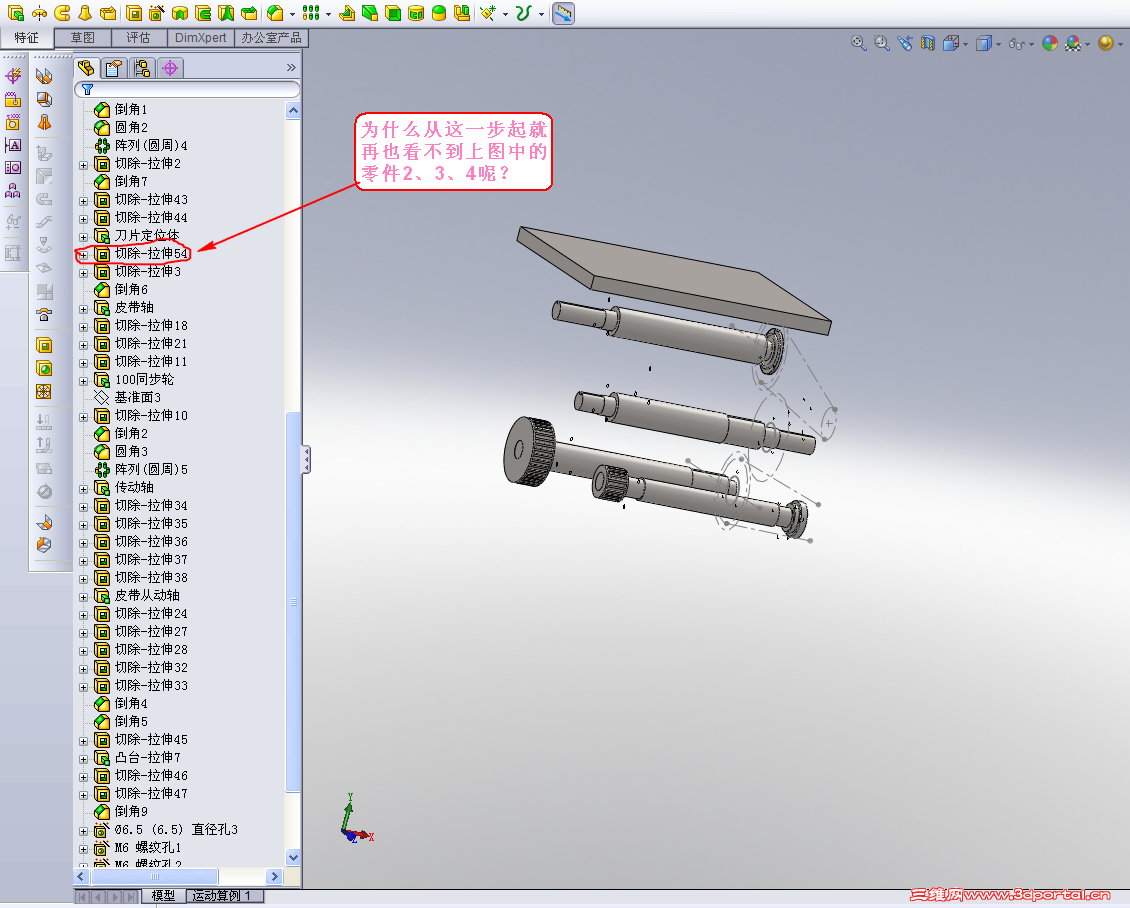Open the display style dropdown arrow
The width and height of the screenshot is (1130, 908).
click(x=998, y=43)
